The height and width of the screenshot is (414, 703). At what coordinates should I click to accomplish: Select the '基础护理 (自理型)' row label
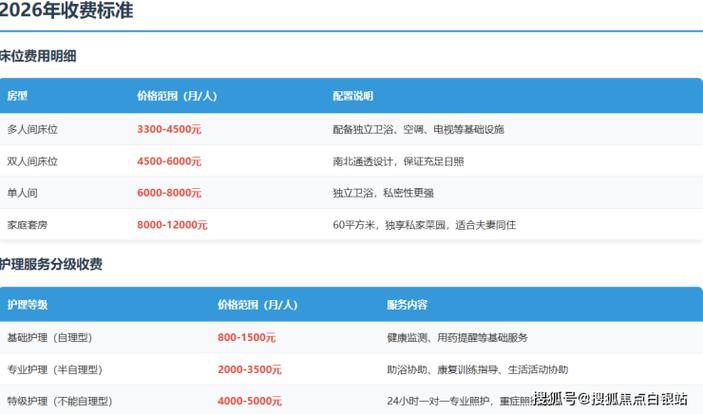click(x=50, y=338)
